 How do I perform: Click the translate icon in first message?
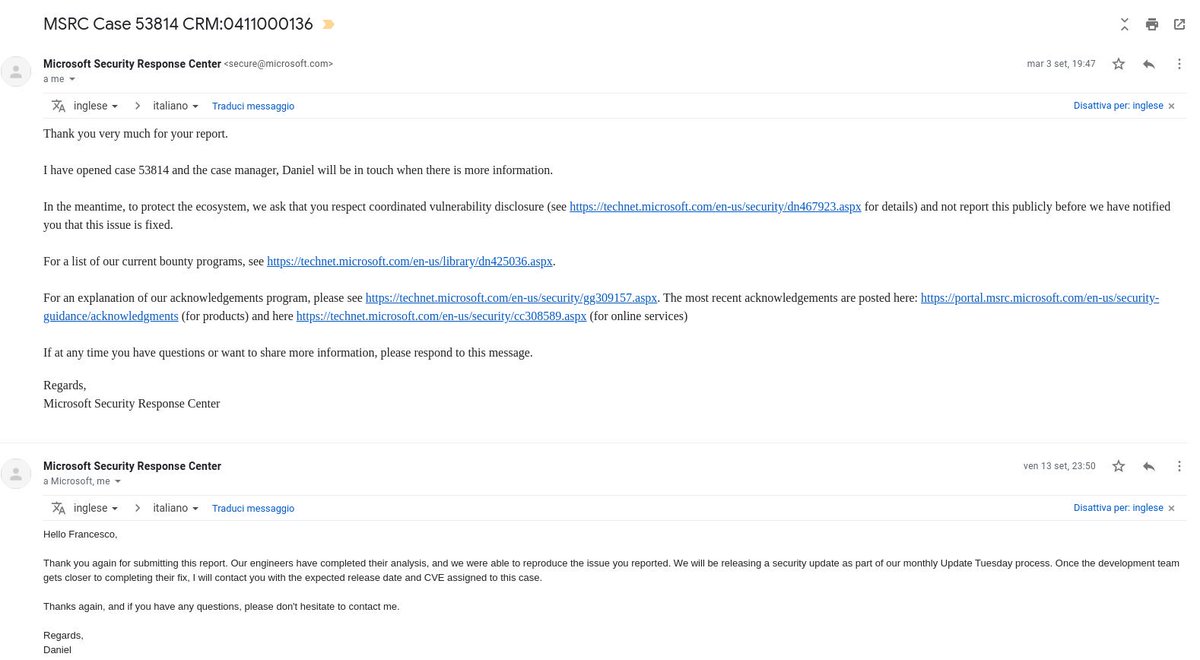pyautogui.click(x=59, y=106)
